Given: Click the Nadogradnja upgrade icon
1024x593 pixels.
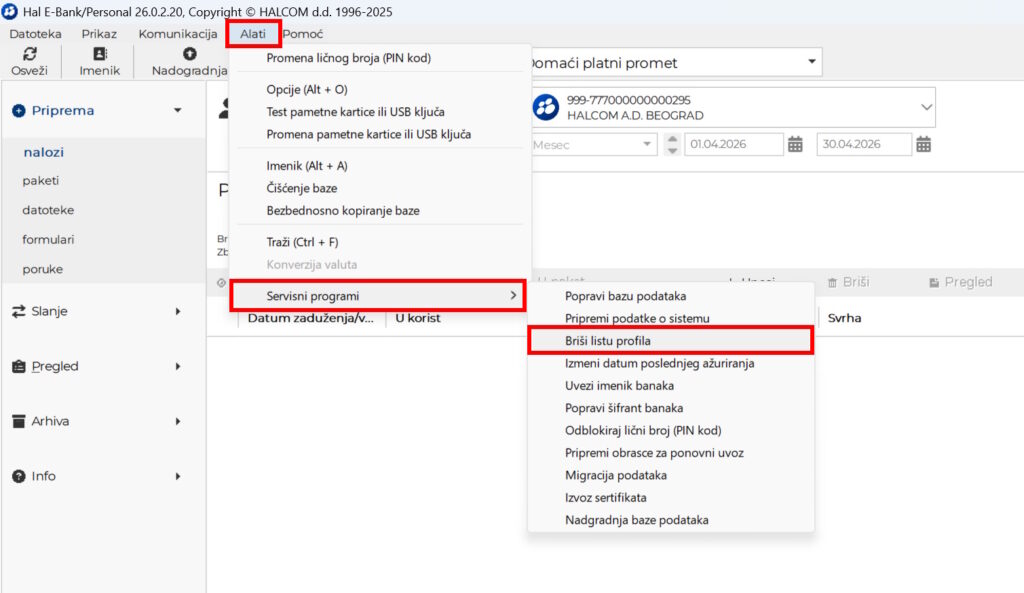Looking at the screenshot, I should point(189,54).
